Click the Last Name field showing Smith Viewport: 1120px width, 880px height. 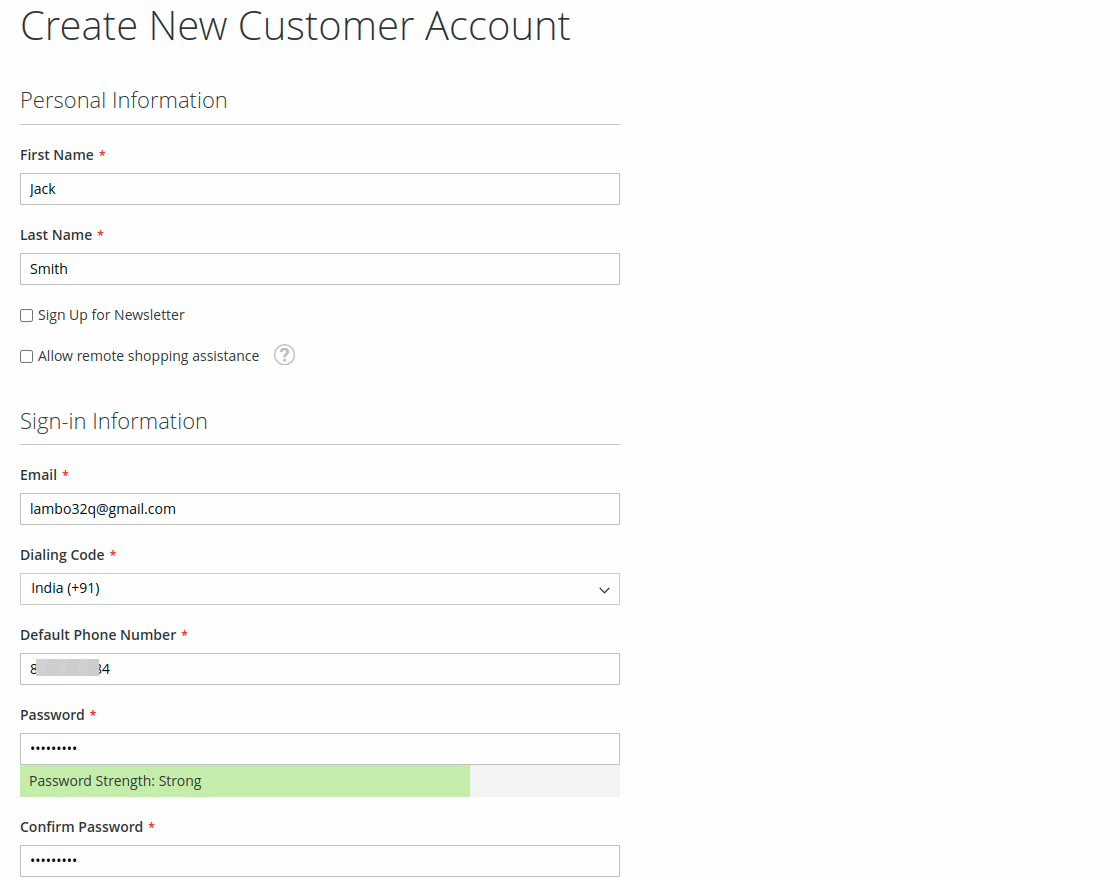(320, 268)
